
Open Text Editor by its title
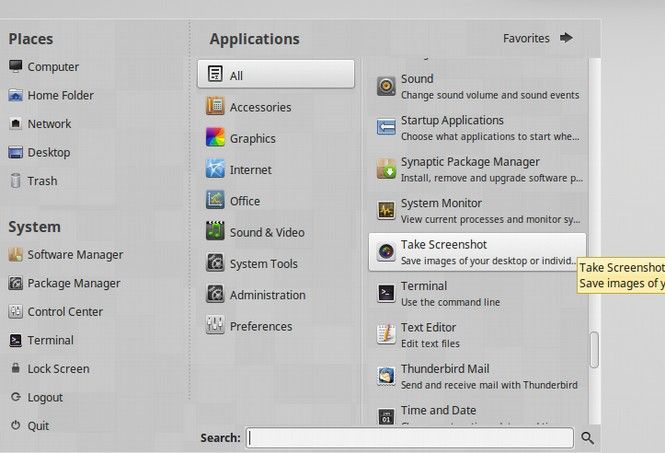(x=428, y=327)
